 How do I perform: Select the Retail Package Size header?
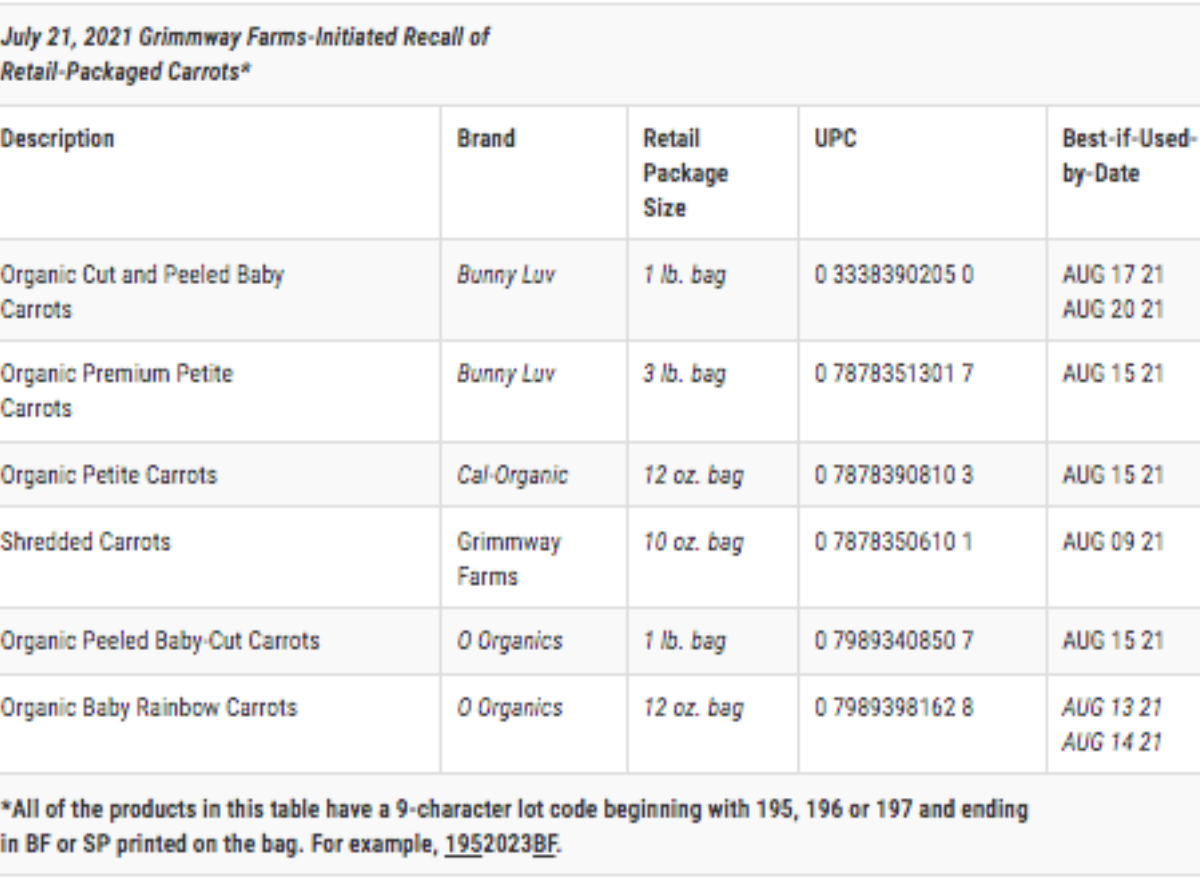(x=685, y=173)
